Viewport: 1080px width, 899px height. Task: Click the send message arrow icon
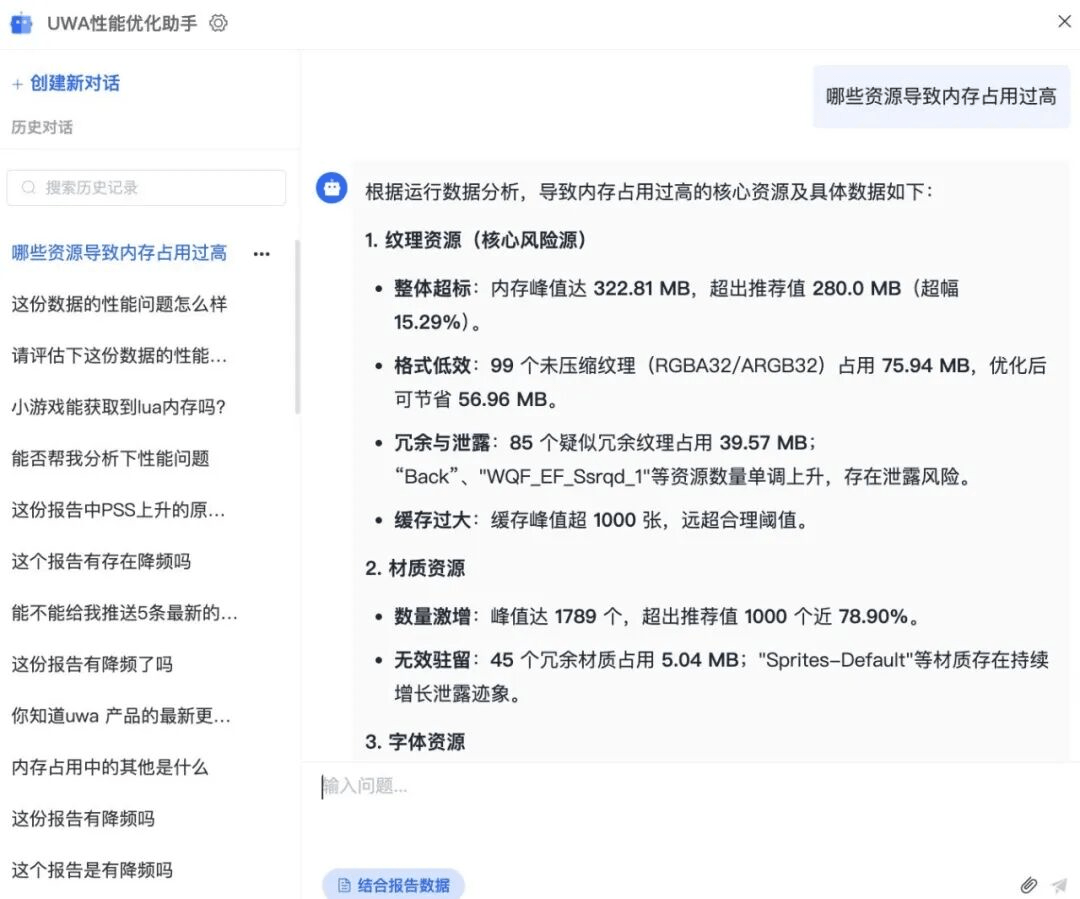[1059, 885]
